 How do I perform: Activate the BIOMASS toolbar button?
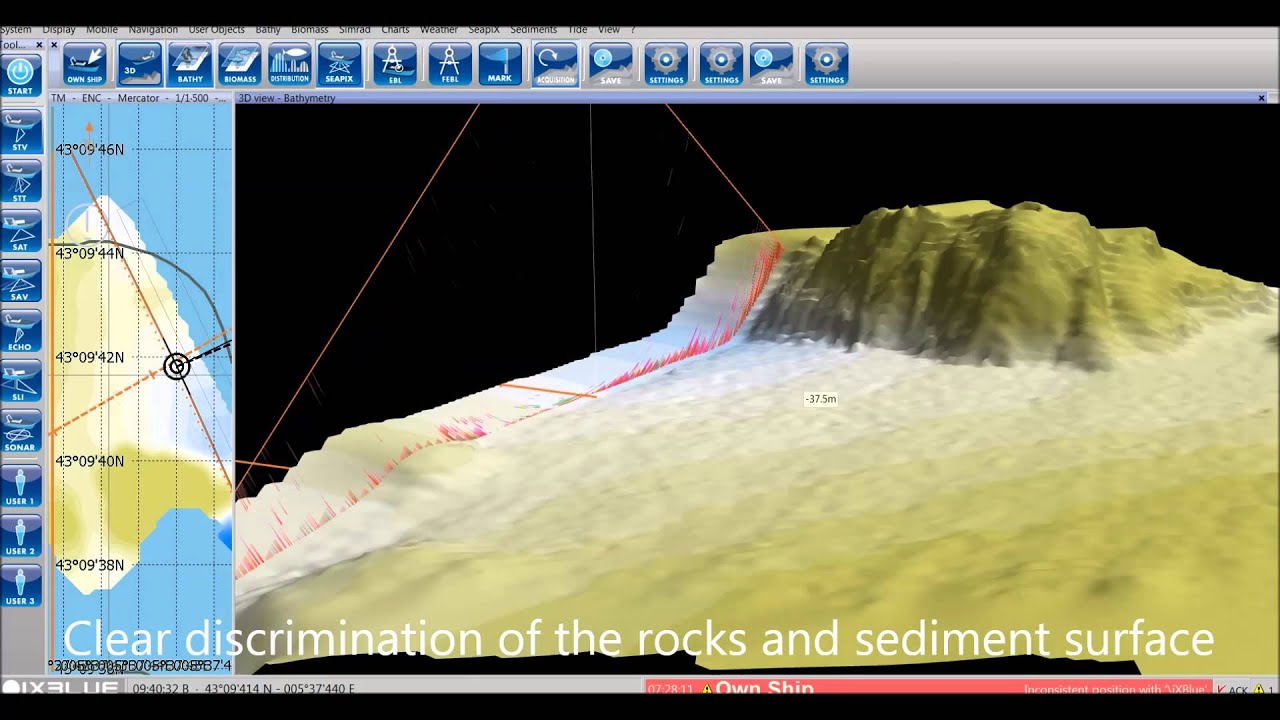[x=239, y=64]
